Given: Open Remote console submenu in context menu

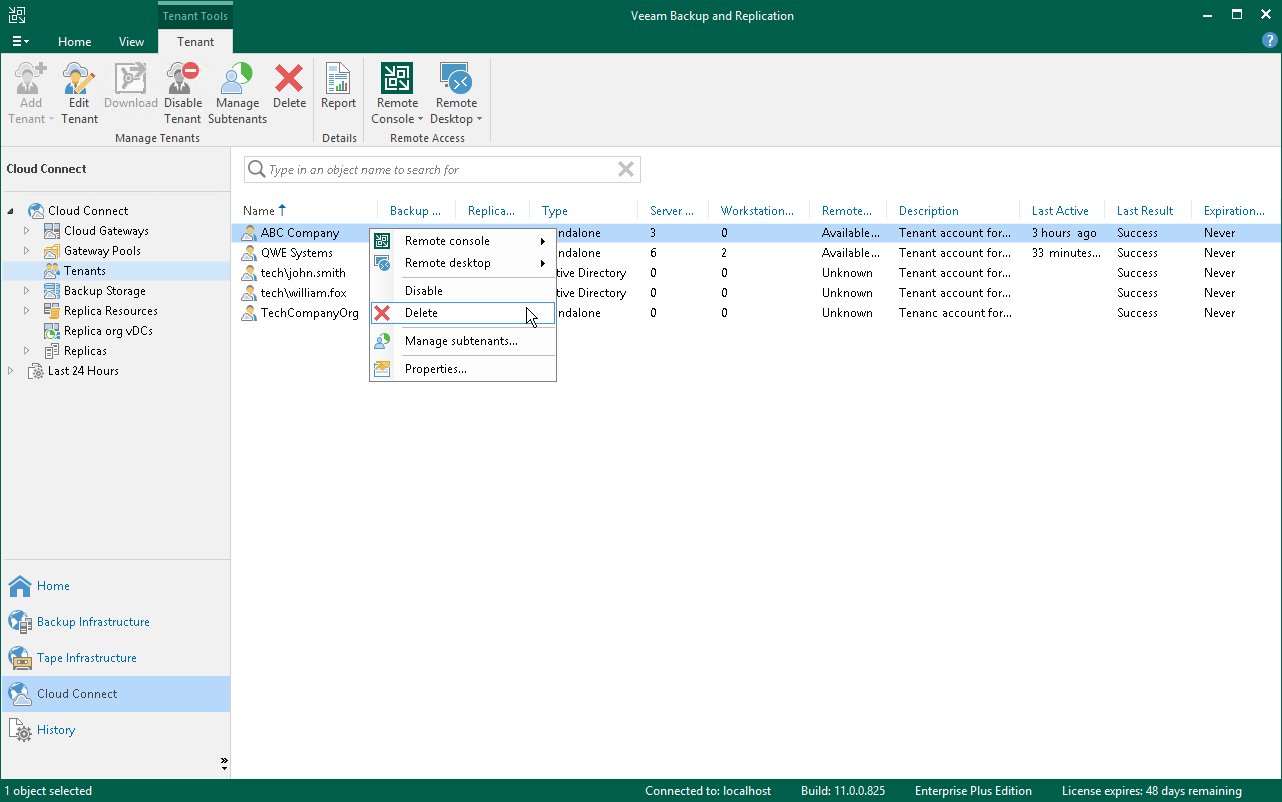Looking at the screenshot, I should pos(462,241).
